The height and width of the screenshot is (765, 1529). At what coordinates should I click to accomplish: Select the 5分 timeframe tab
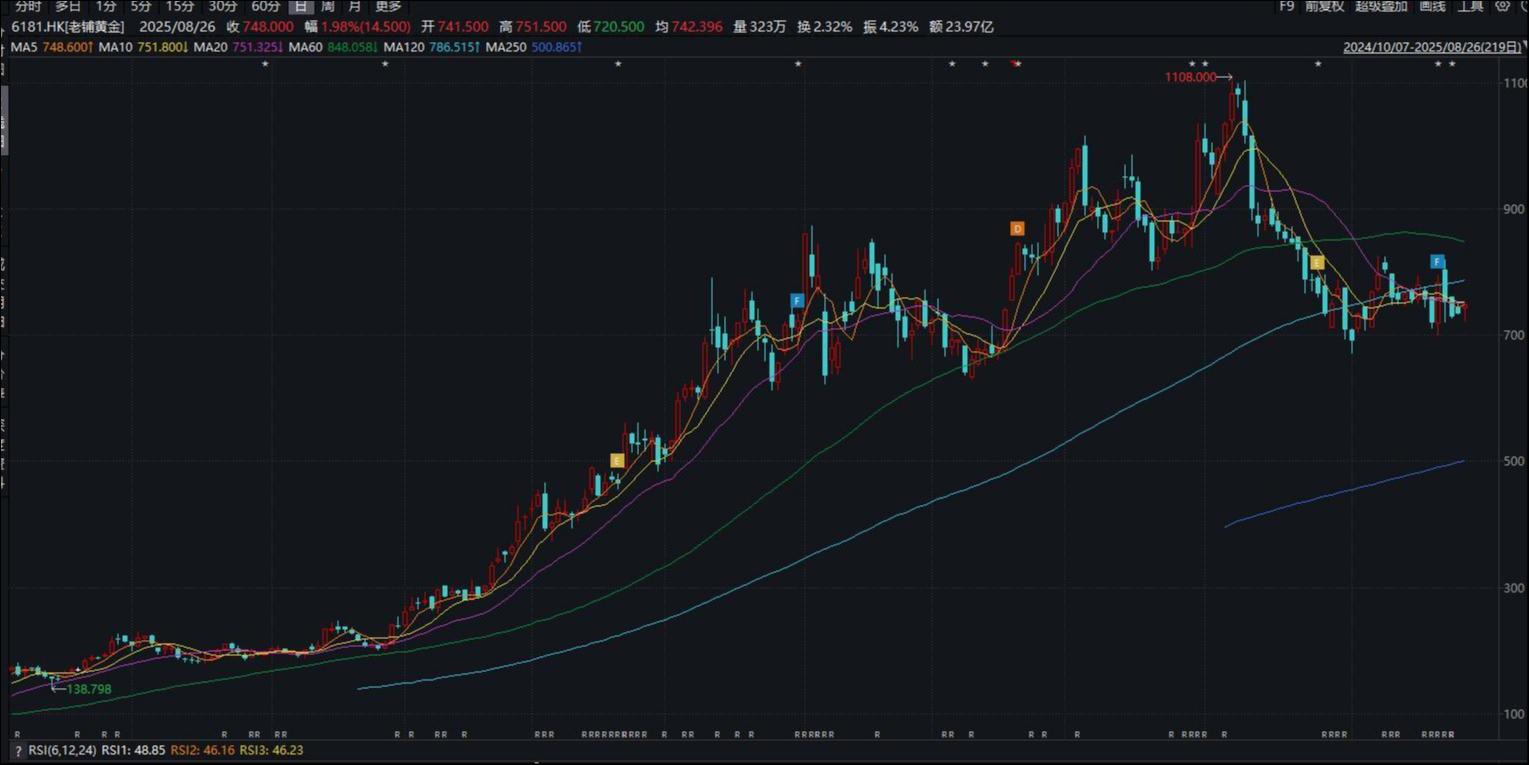141,6
